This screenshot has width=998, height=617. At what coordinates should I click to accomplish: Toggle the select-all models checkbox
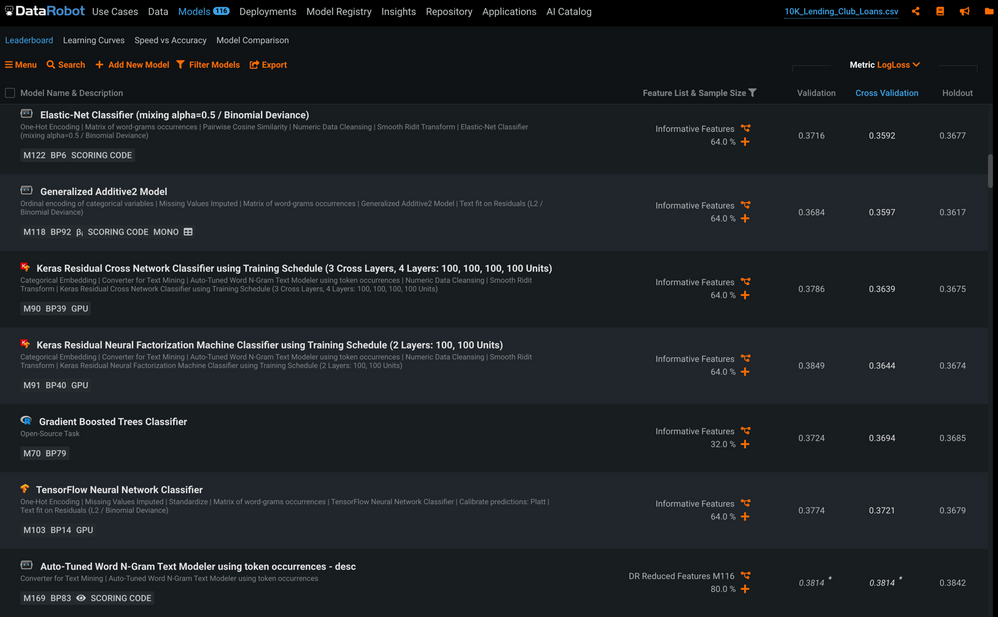click(10, 93)
